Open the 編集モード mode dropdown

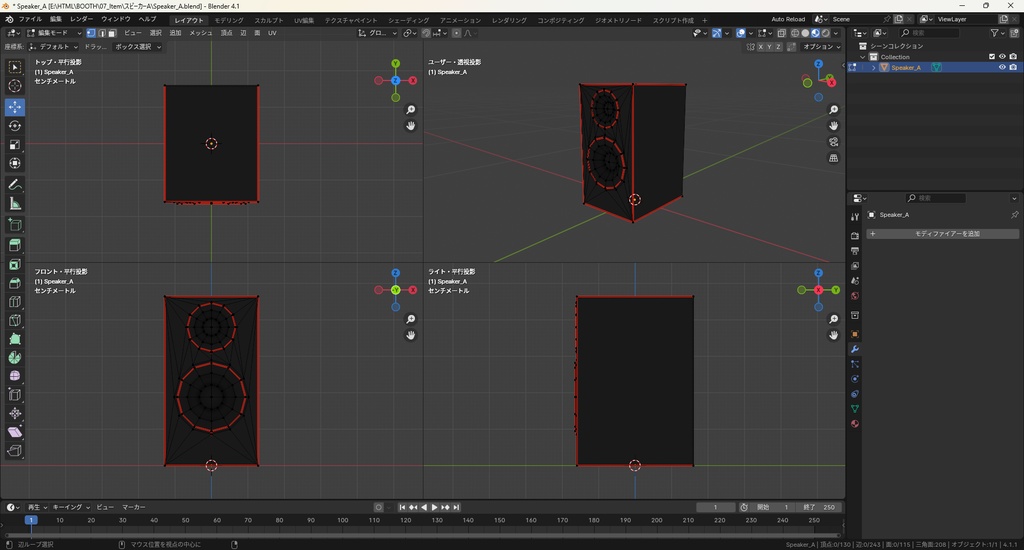point(55,33)
